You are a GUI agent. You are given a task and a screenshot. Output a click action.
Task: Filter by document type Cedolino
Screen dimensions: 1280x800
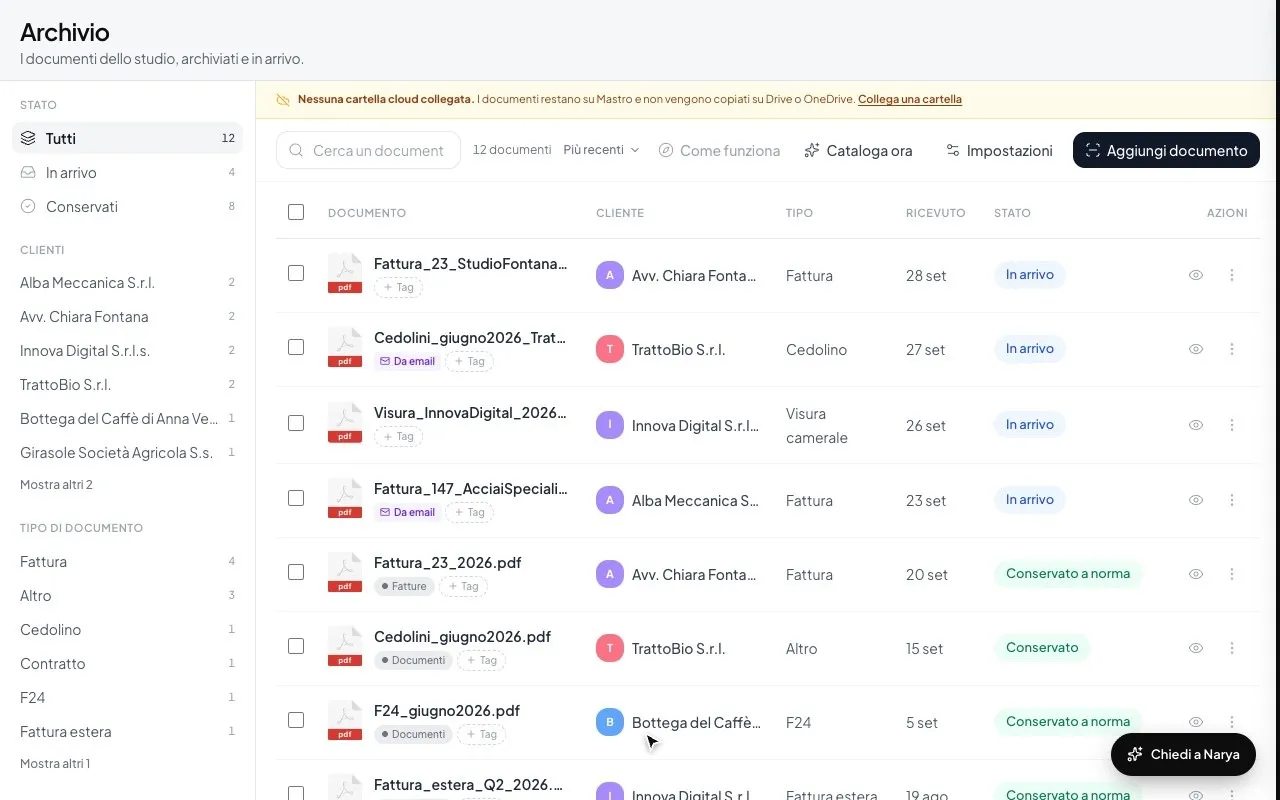127,630
